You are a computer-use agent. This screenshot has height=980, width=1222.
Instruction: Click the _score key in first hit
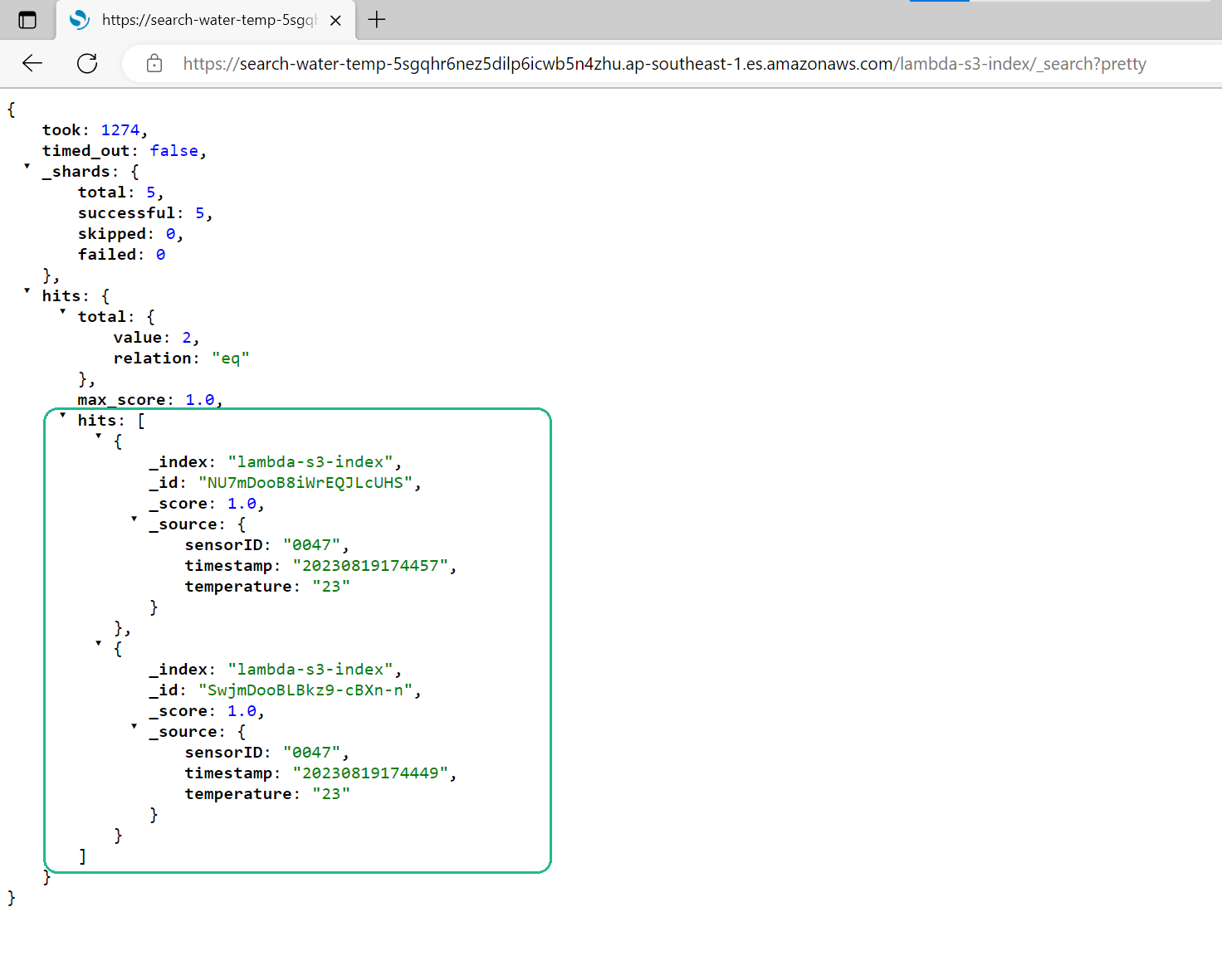(178, 504)
